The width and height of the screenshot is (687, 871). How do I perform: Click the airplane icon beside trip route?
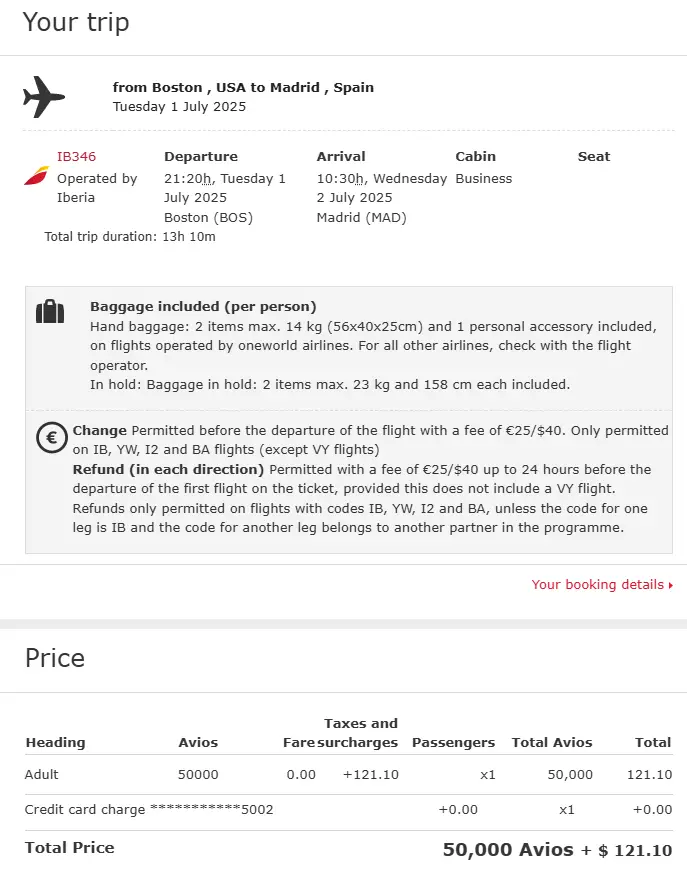click(43, 97)
